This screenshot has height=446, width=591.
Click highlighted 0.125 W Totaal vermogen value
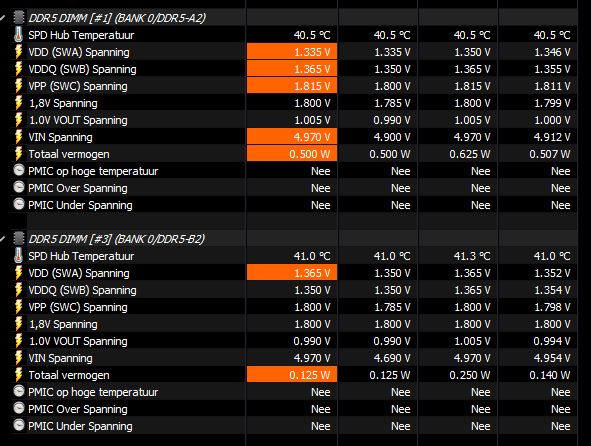(x=292, y=375)
